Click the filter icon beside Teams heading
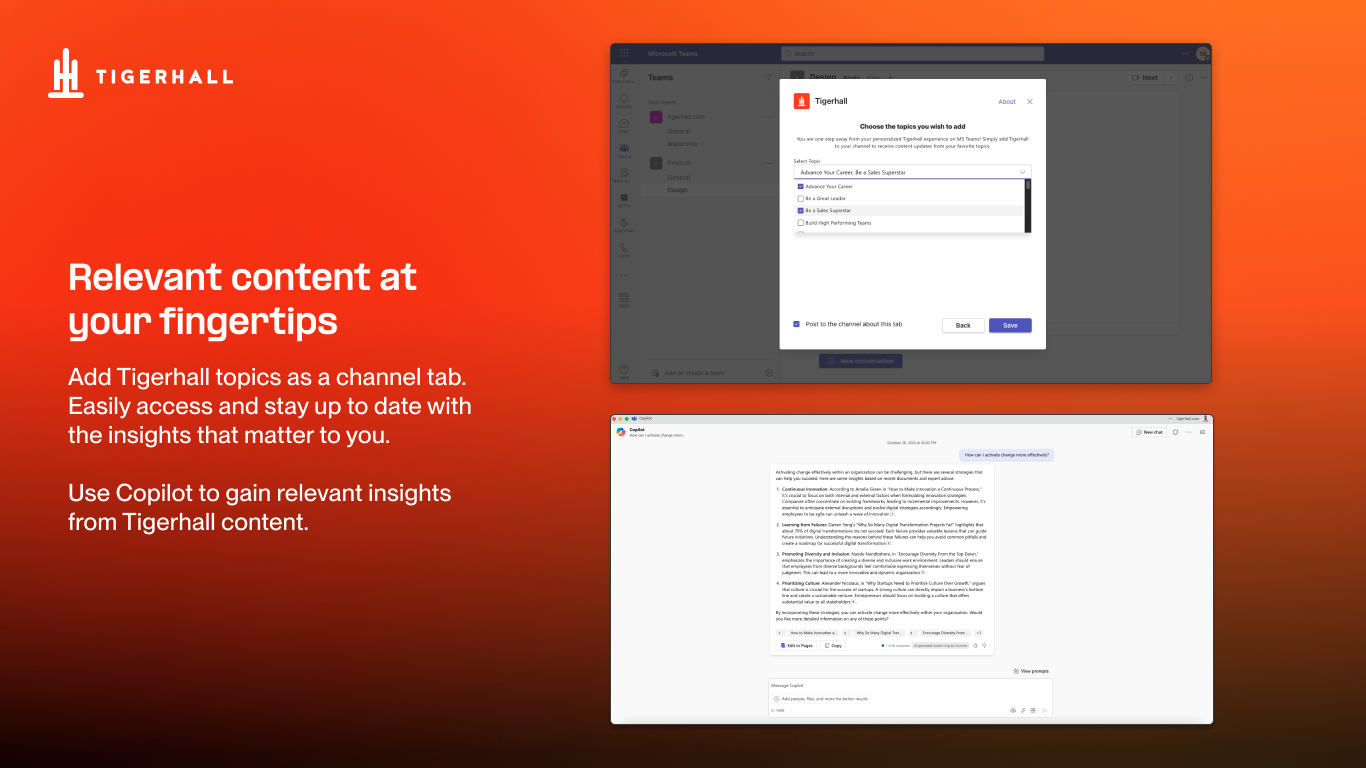The width and height of the screenshot is (1366, 768). coord(769,77)
